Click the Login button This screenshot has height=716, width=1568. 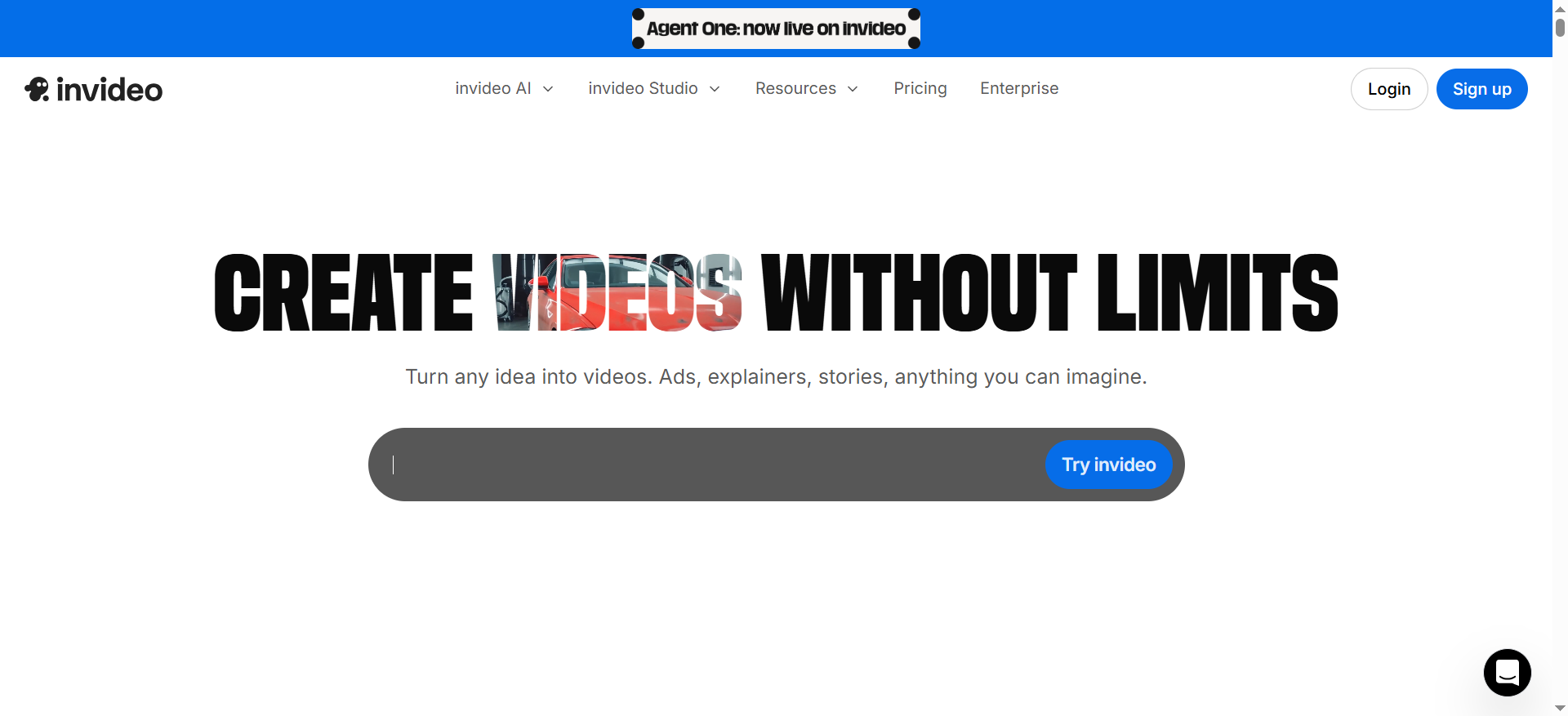[x=1389, y=89]
